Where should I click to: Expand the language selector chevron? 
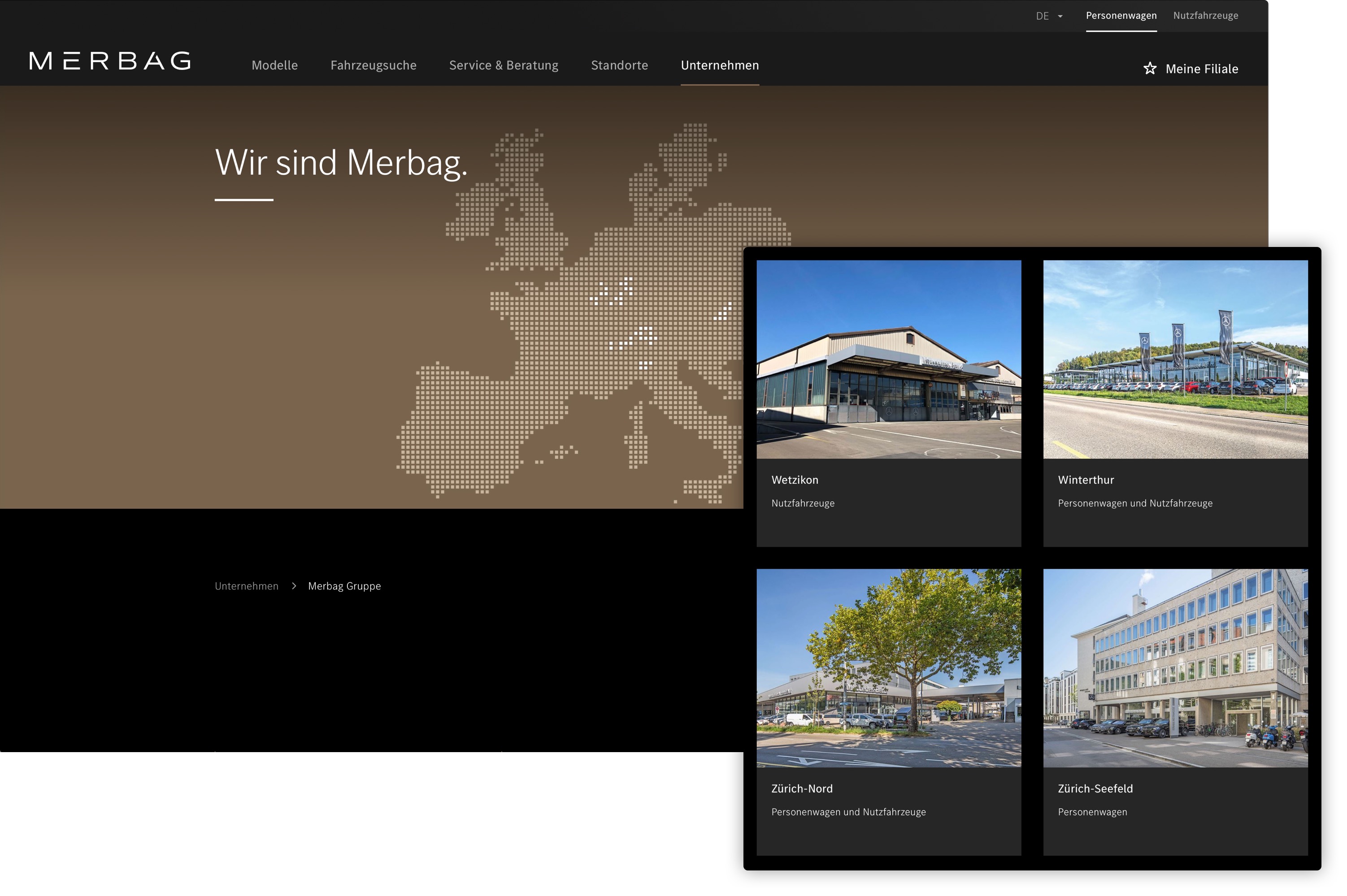1061,17
